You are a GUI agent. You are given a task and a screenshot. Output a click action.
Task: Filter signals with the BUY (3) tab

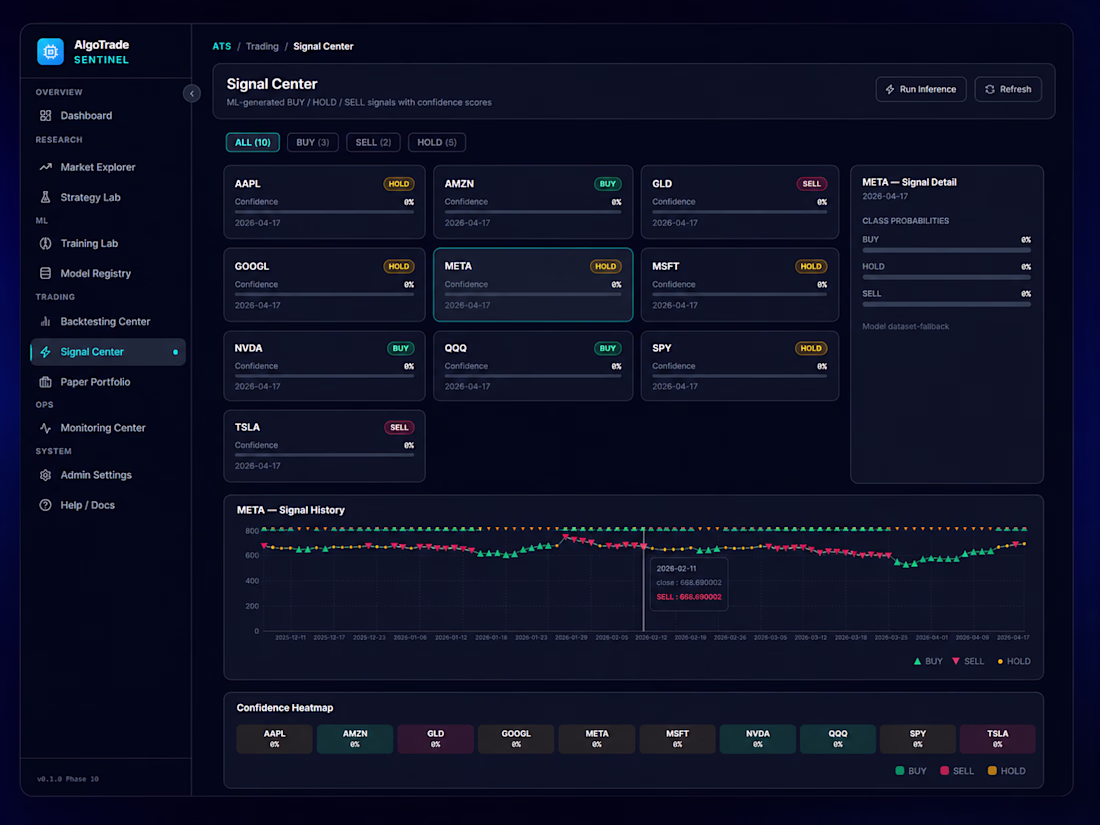click(313, 142)
